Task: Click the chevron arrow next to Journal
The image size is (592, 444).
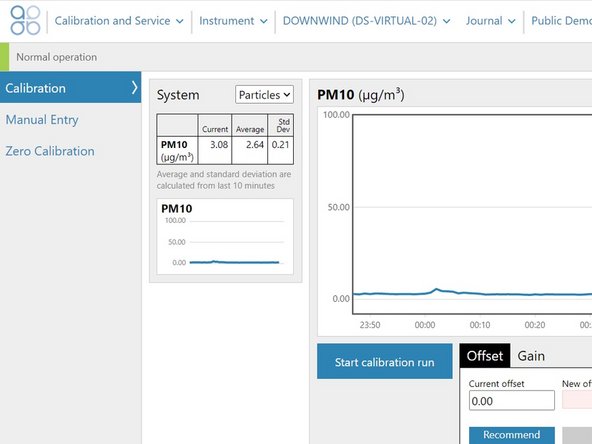Action: coord(511,21)
